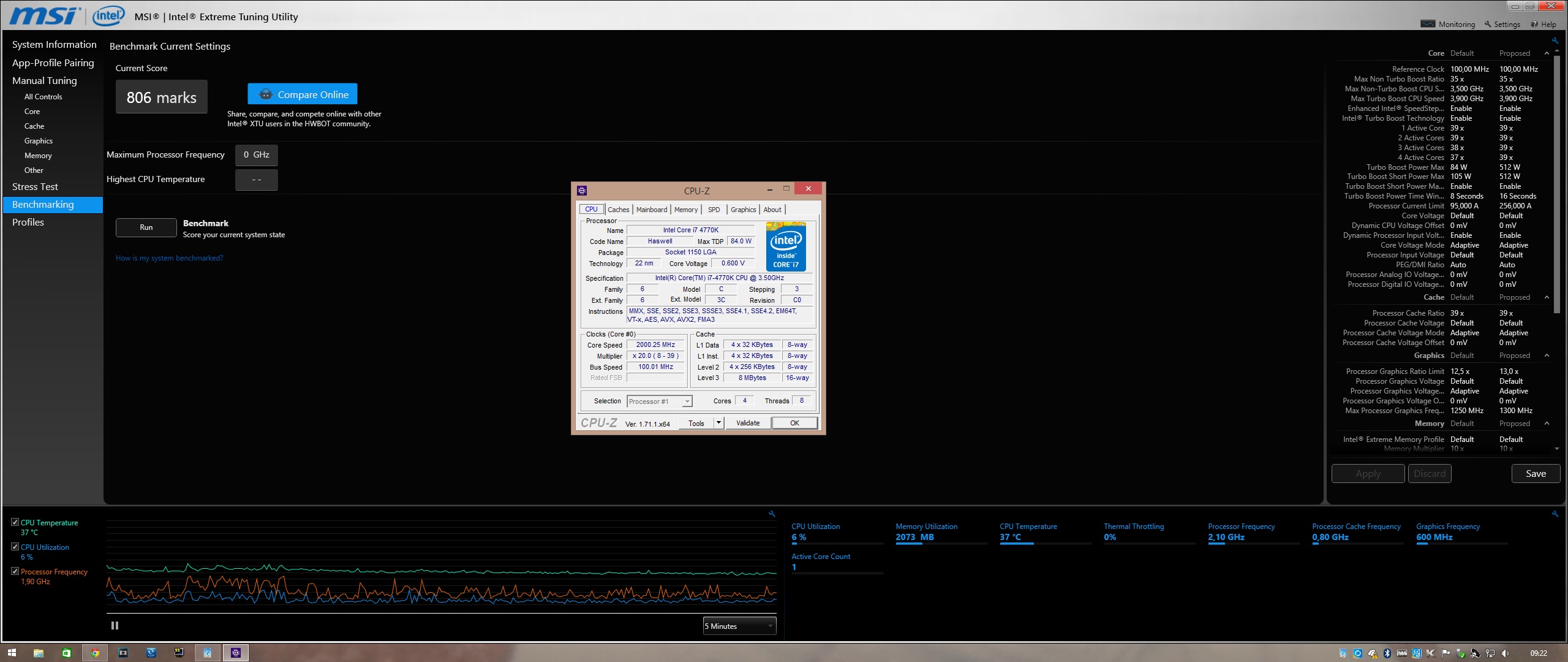Switch to About tab in CPU-Z

click(x=772, y=210)
